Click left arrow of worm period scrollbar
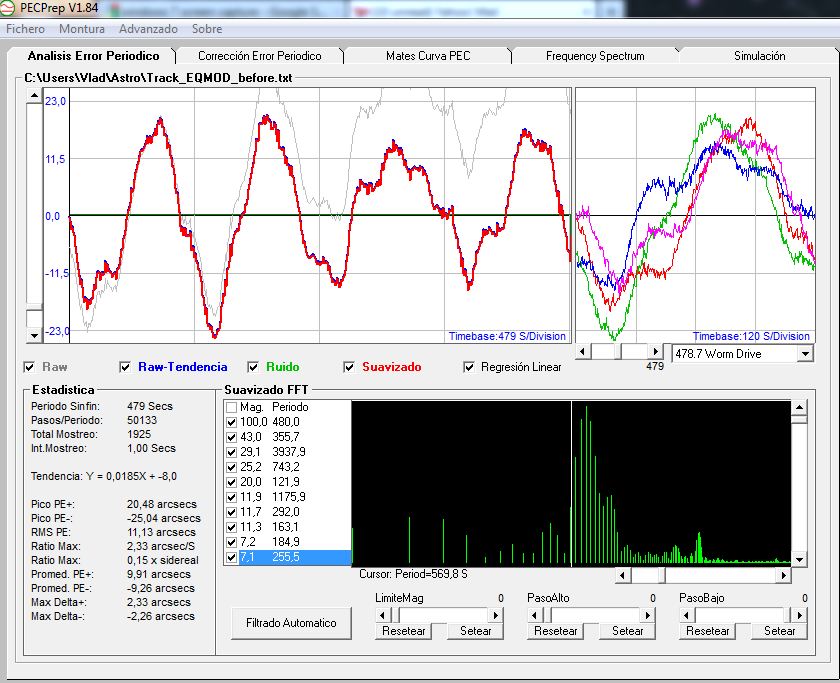 (583, 352)
